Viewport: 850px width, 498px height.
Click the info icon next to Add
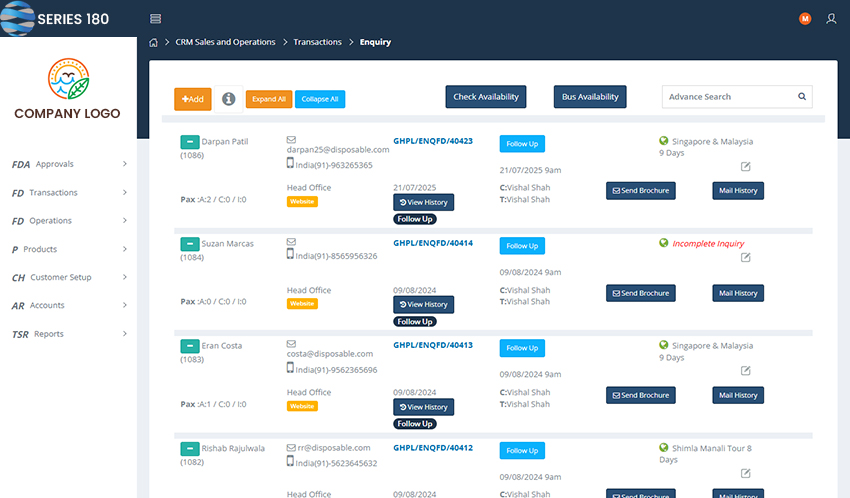click(x=228, y=99)
